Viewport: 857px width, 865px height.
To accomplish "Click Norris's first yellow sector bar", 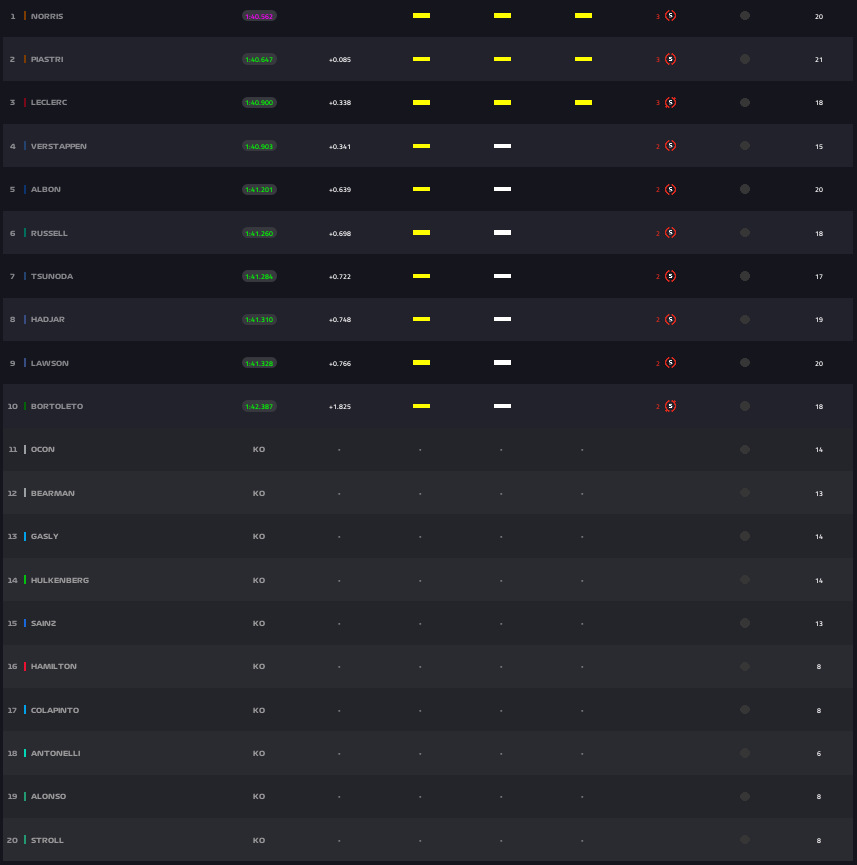I will click(422, 15).
